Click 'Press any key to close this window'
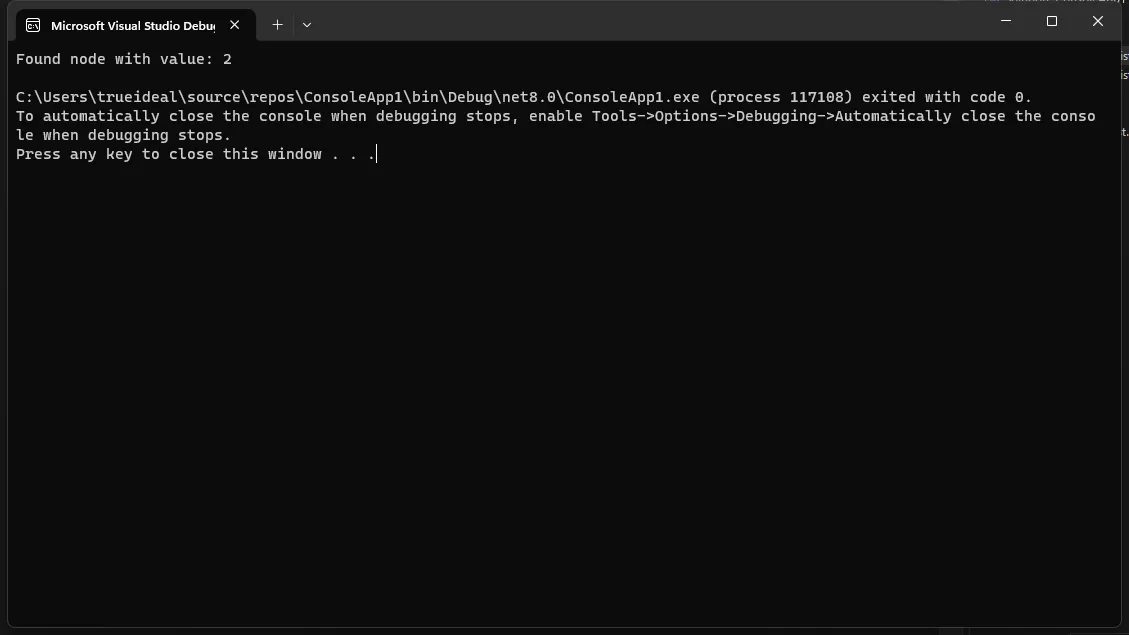The image size is (1129, 635). pos(169,155)
